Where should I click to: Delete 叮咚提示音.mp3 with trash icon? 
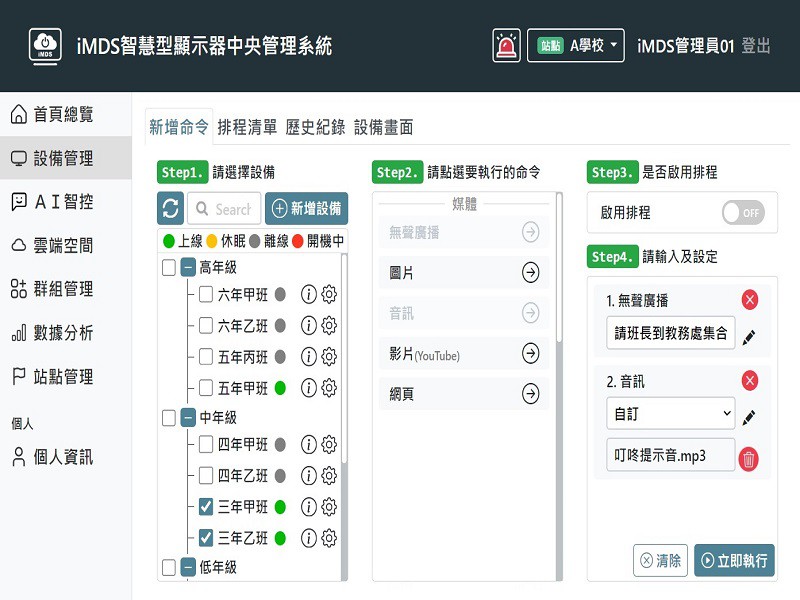pos(748,459)
